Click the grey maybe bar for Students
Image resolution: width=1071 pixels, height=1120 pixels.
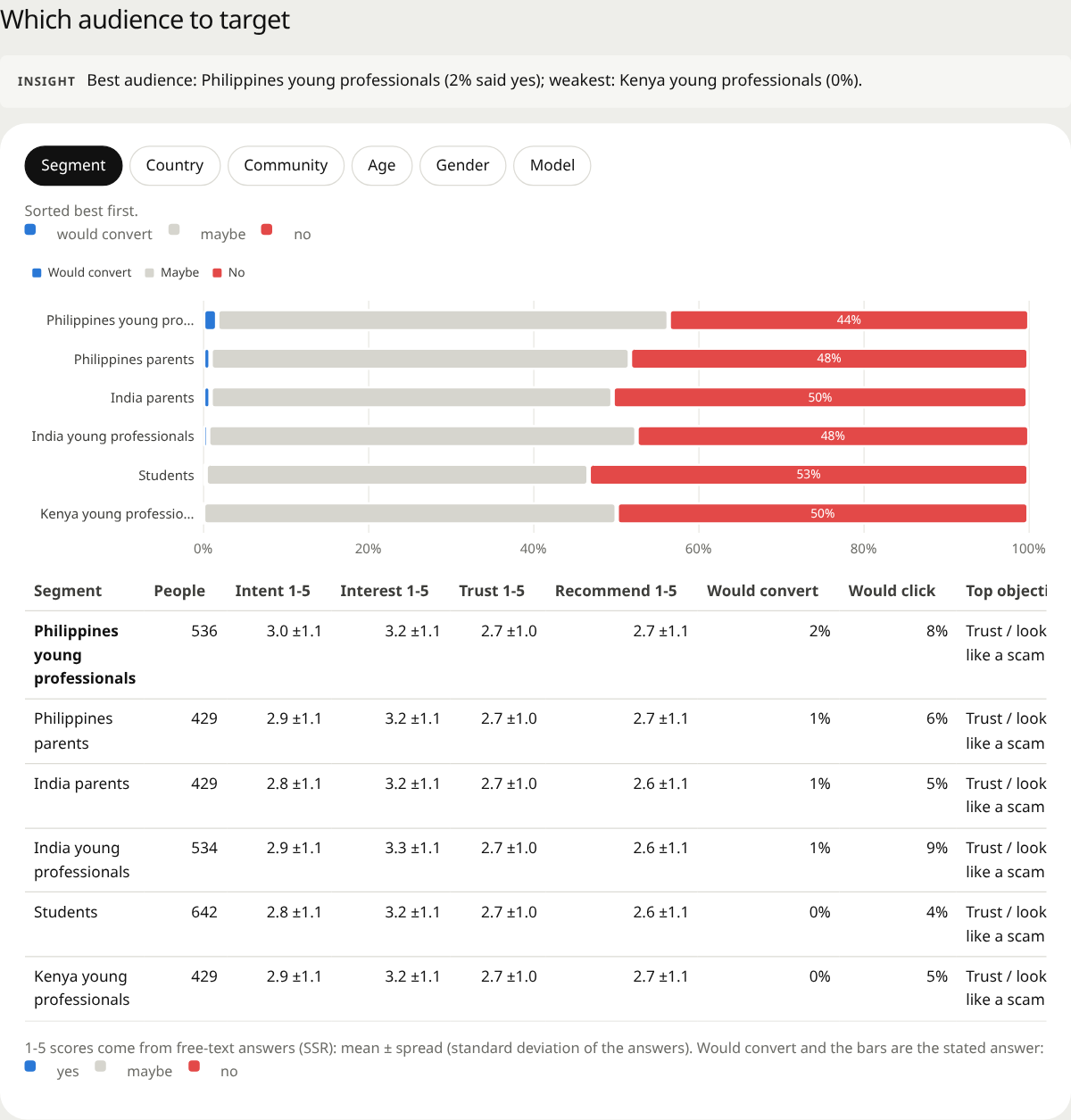(397, 475)
